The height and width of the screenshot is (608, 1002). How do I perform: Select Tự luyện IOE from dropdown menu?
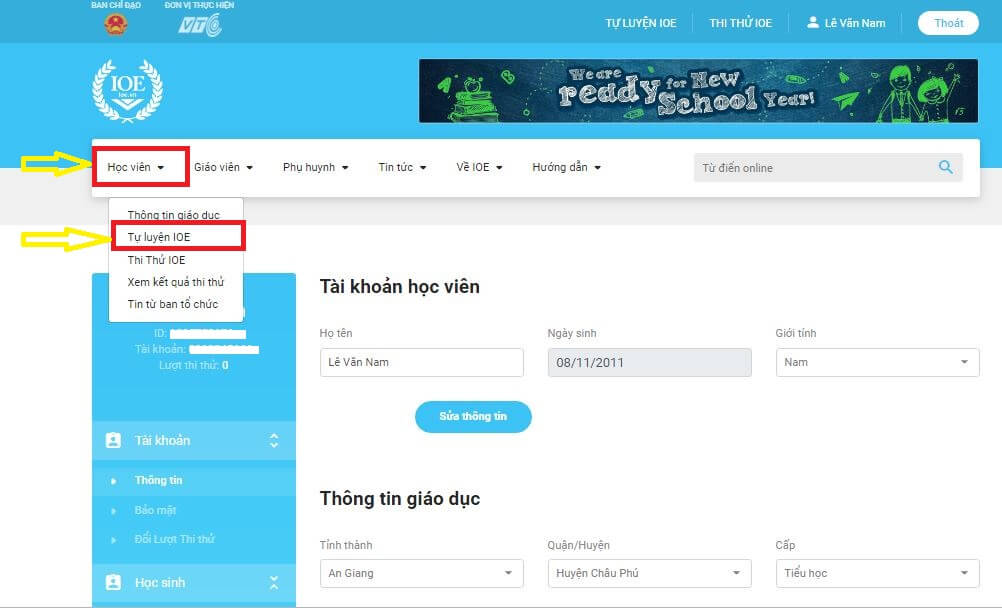159,237
